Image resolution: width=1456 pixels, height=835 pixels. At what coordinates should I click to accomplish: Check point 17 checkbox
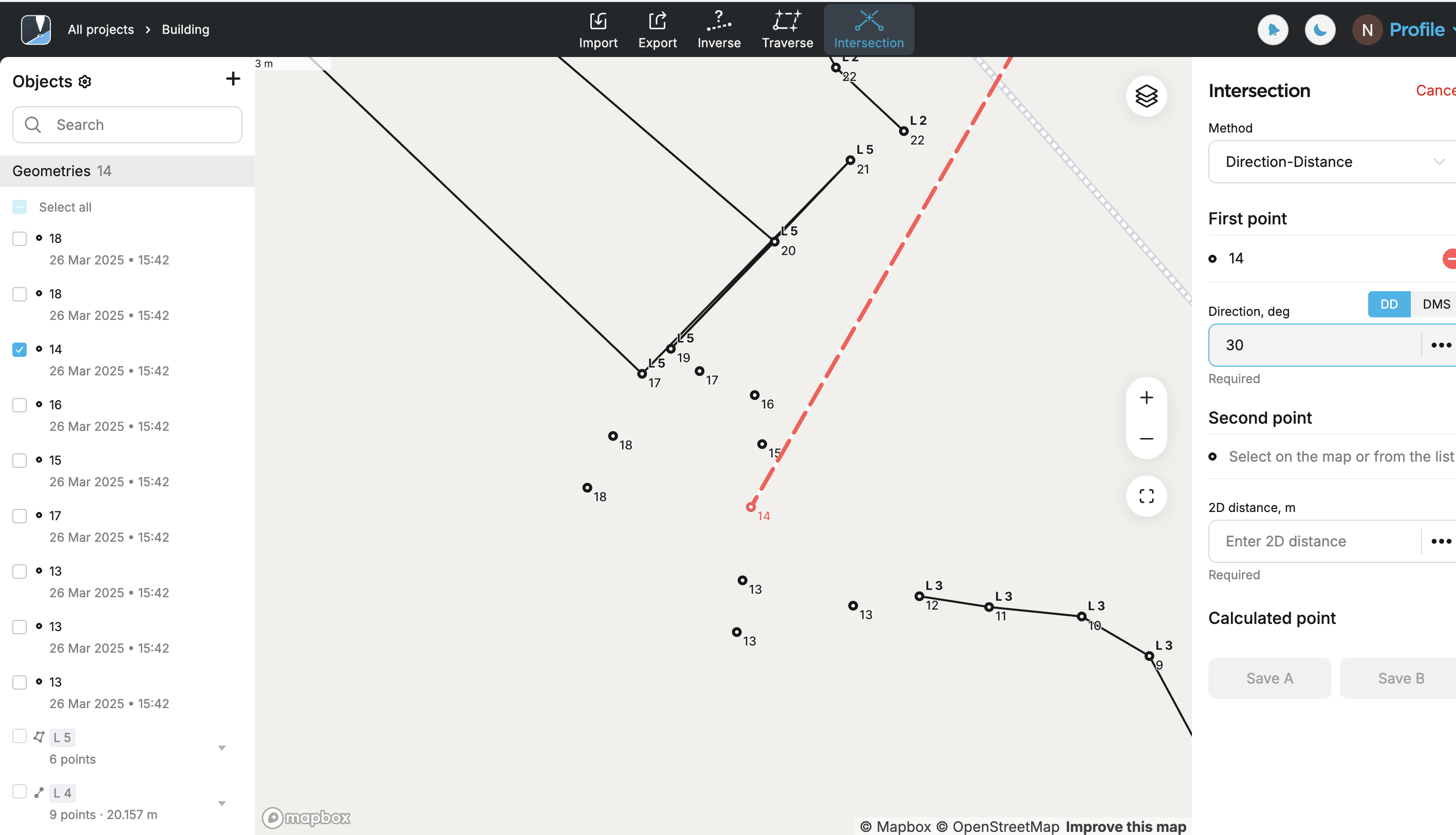pyautogui.click(x=20, y=516)
